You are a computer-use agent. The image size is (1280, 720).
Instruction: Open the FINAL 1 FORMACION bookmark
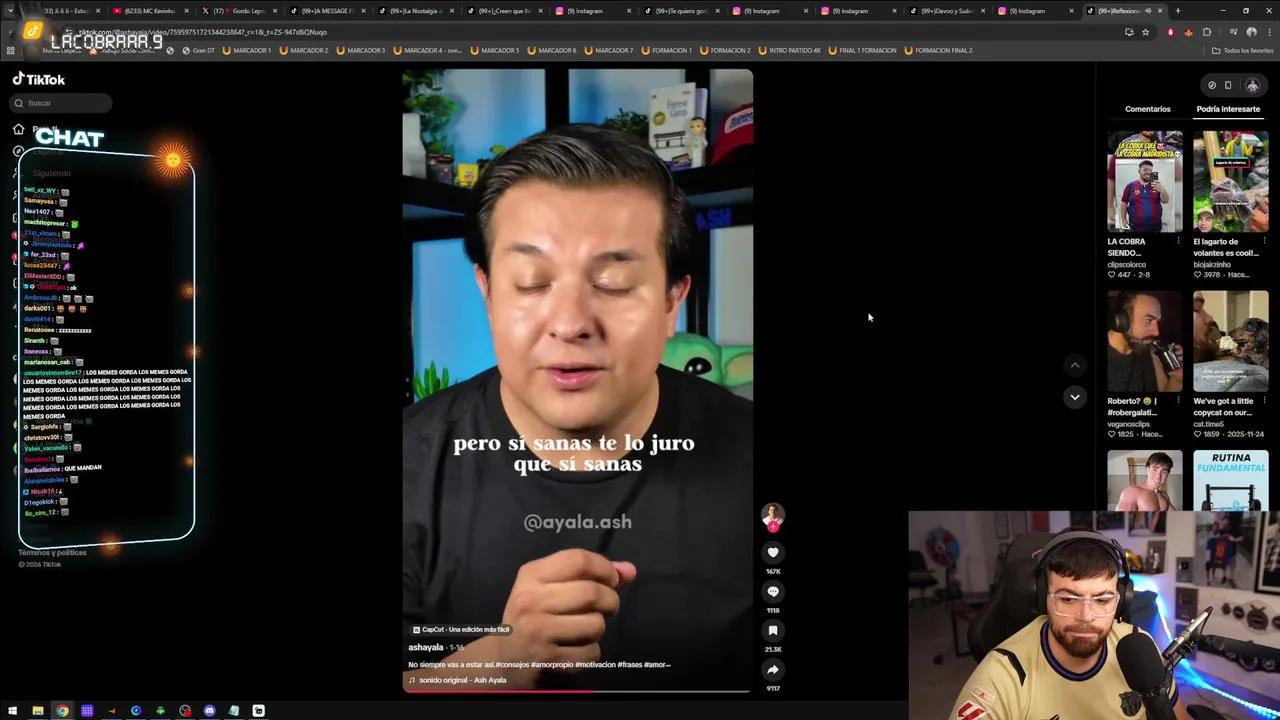[x=863, y=50]
